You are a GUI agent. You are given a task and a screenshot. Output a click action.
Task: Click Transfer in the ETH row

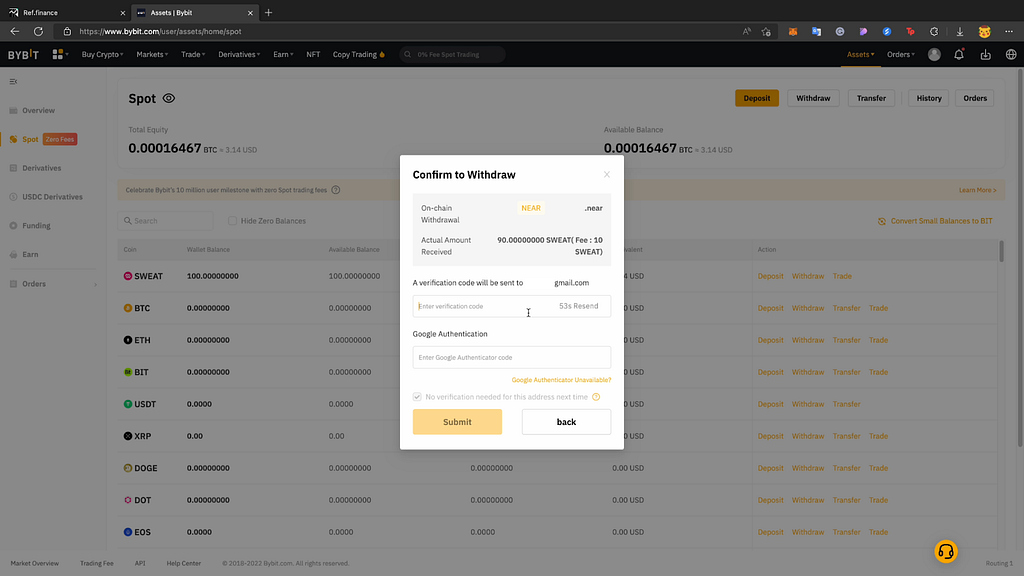846,340
